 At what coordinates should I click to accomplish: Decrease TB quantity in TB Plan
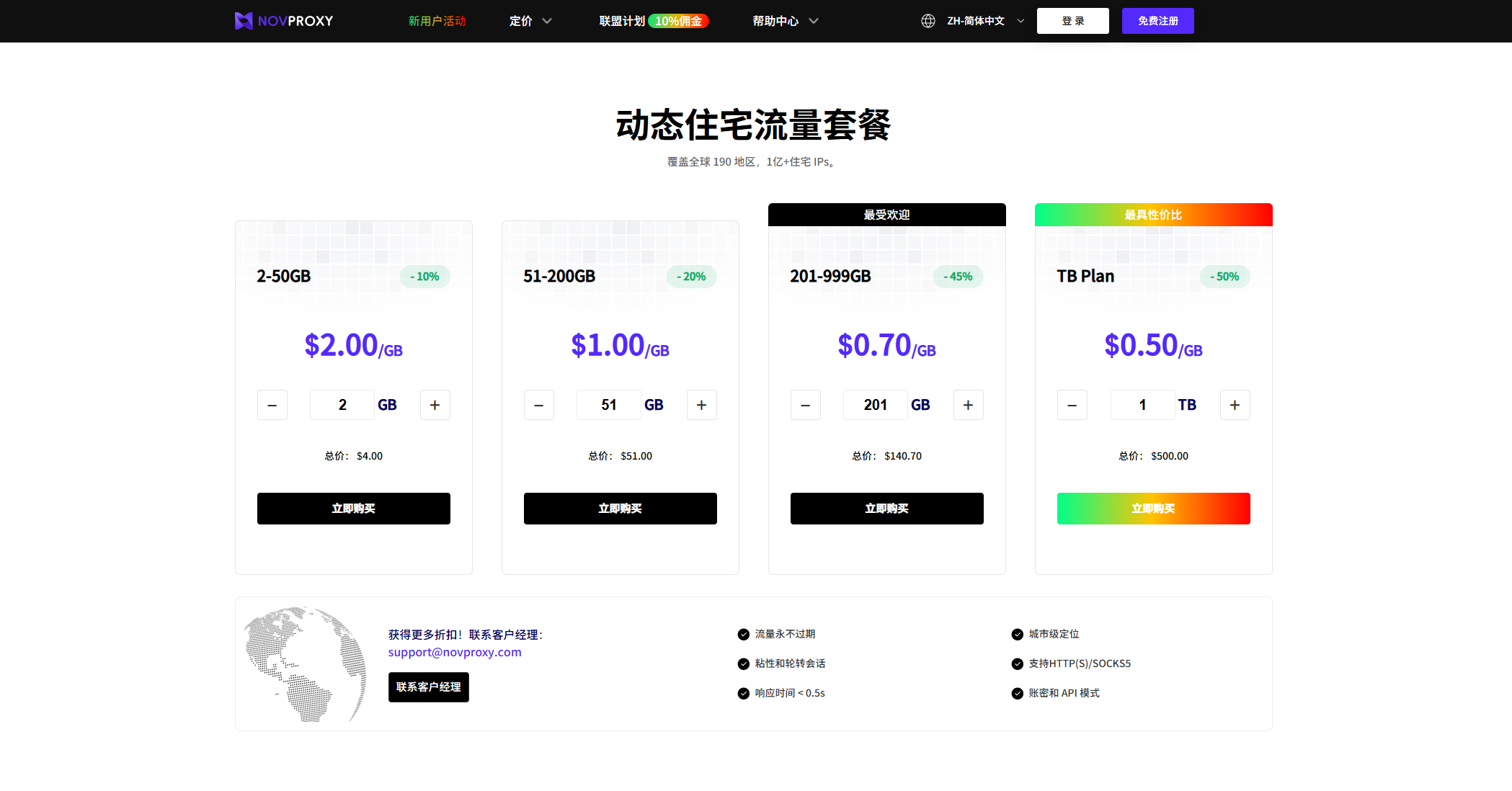pos(1072,405)
